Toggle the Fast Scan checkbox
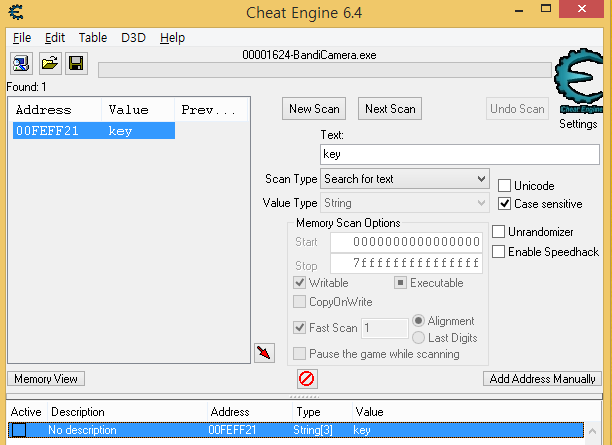The width and height of the screenshot is (612, 445). coord(299,328)
